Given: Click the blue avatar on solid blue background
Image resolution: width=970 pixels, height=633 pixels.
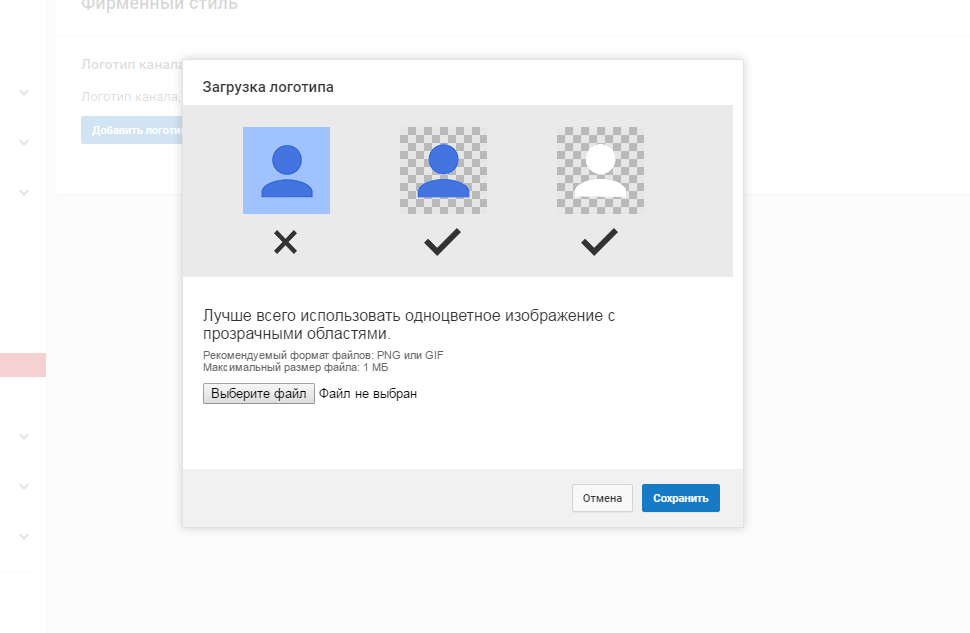Looking at the screenshot, I should [x=286, y=170].
